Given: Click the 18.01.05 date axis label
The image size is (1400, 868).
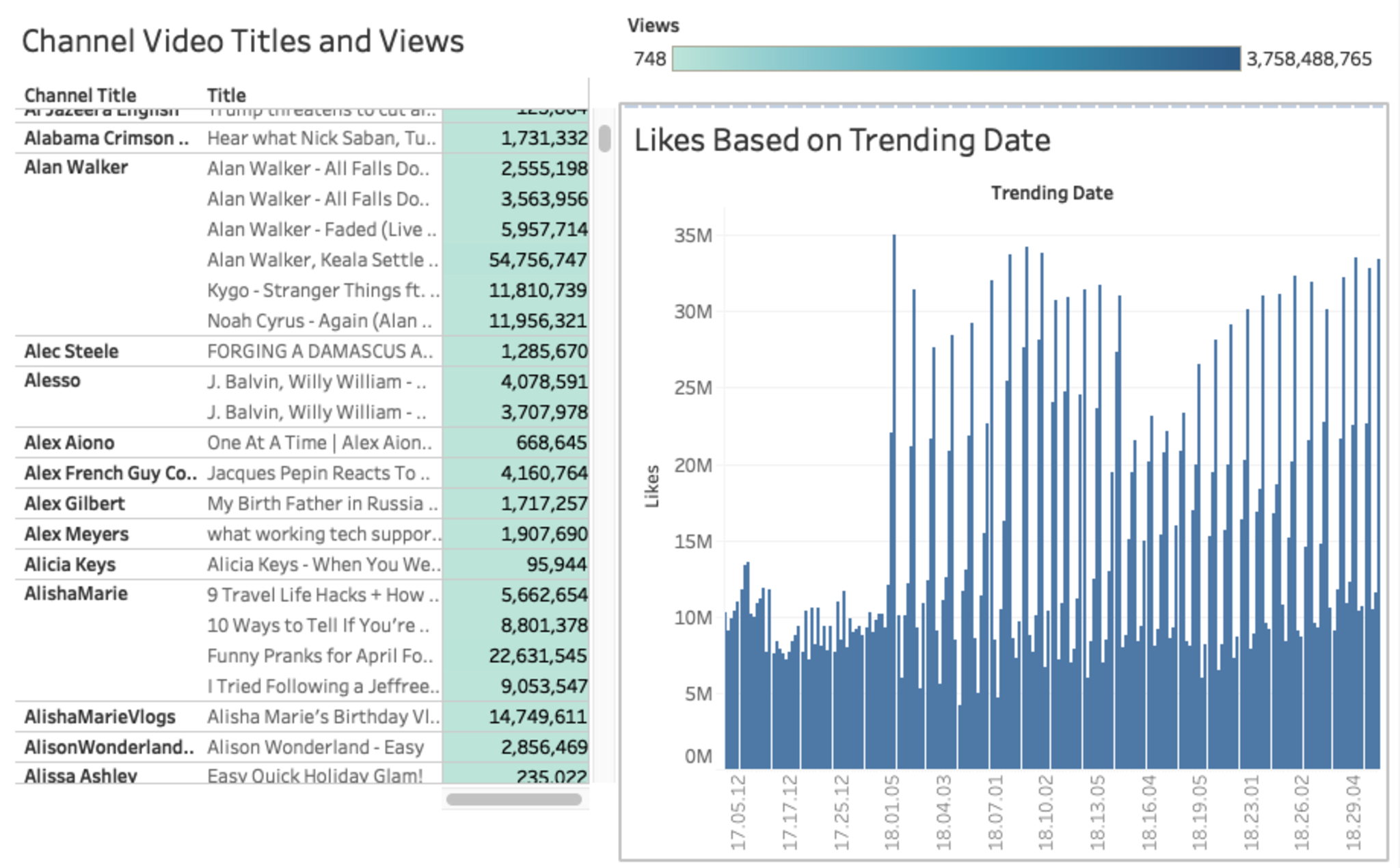Looking at the screenshot, I should [891, 812].
